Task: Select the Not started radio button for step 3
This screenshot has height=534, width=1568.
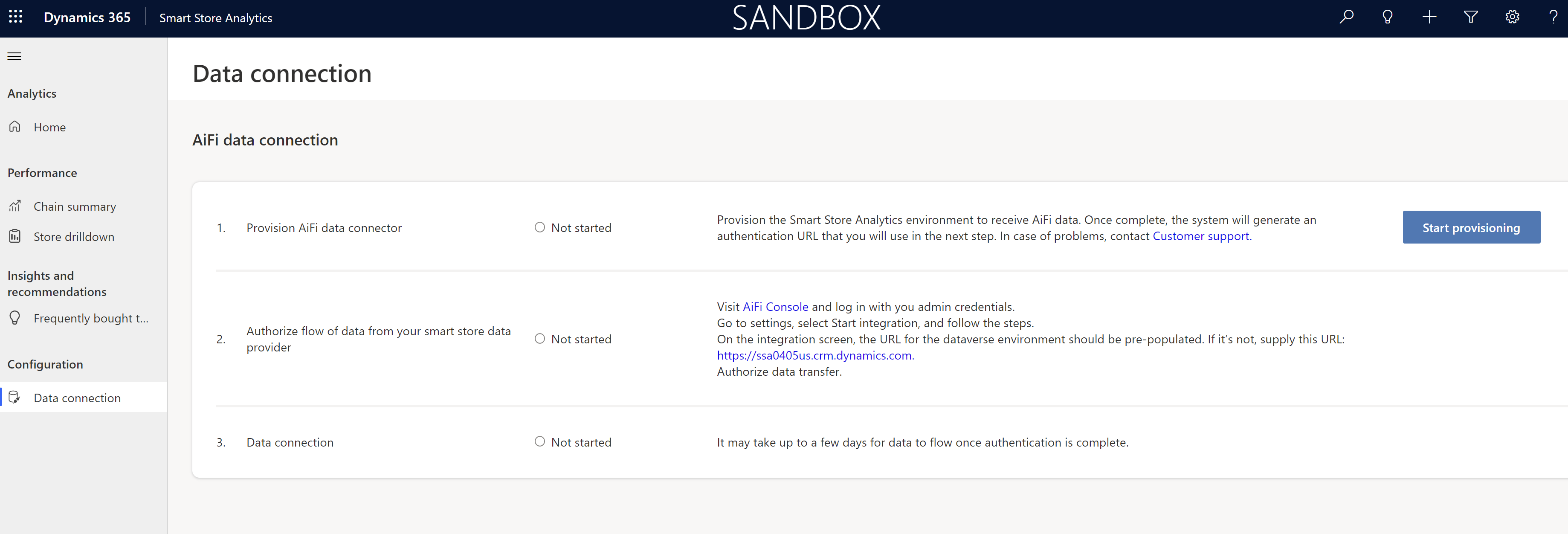Action: (x=540, y=442)
